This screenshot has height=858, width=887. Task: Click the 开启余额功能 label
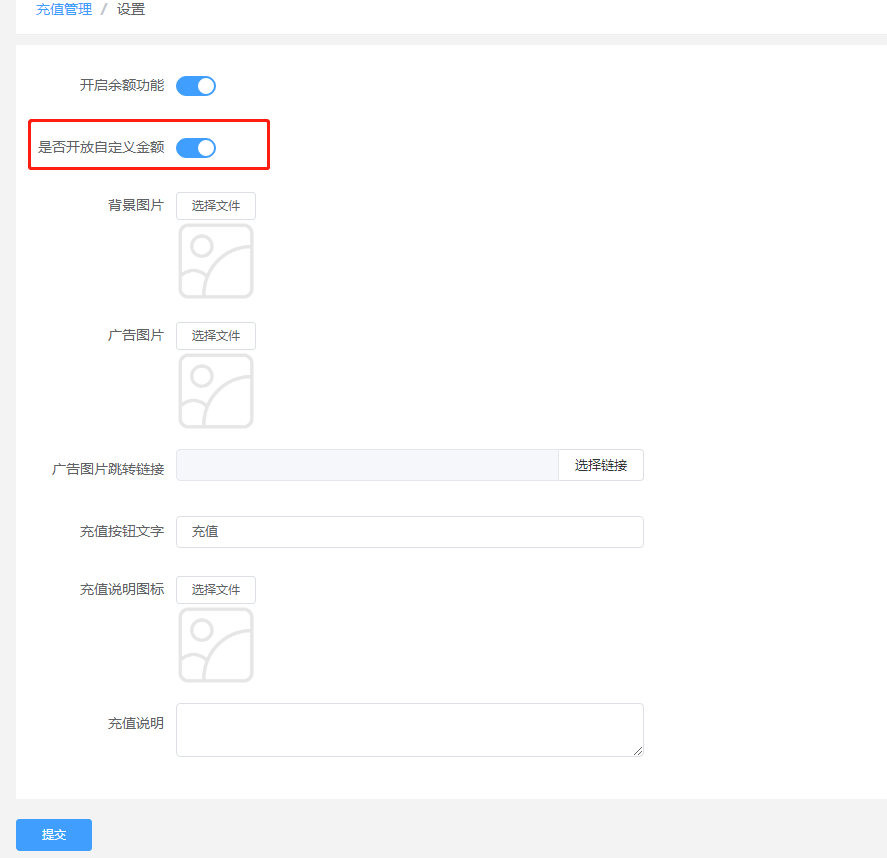coord(122,85)
